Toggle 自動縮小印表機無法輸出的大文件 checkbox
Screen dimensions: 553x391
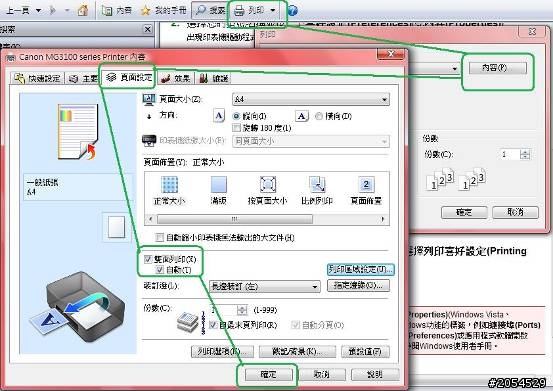pyautogui.click(x=160, y=237)
